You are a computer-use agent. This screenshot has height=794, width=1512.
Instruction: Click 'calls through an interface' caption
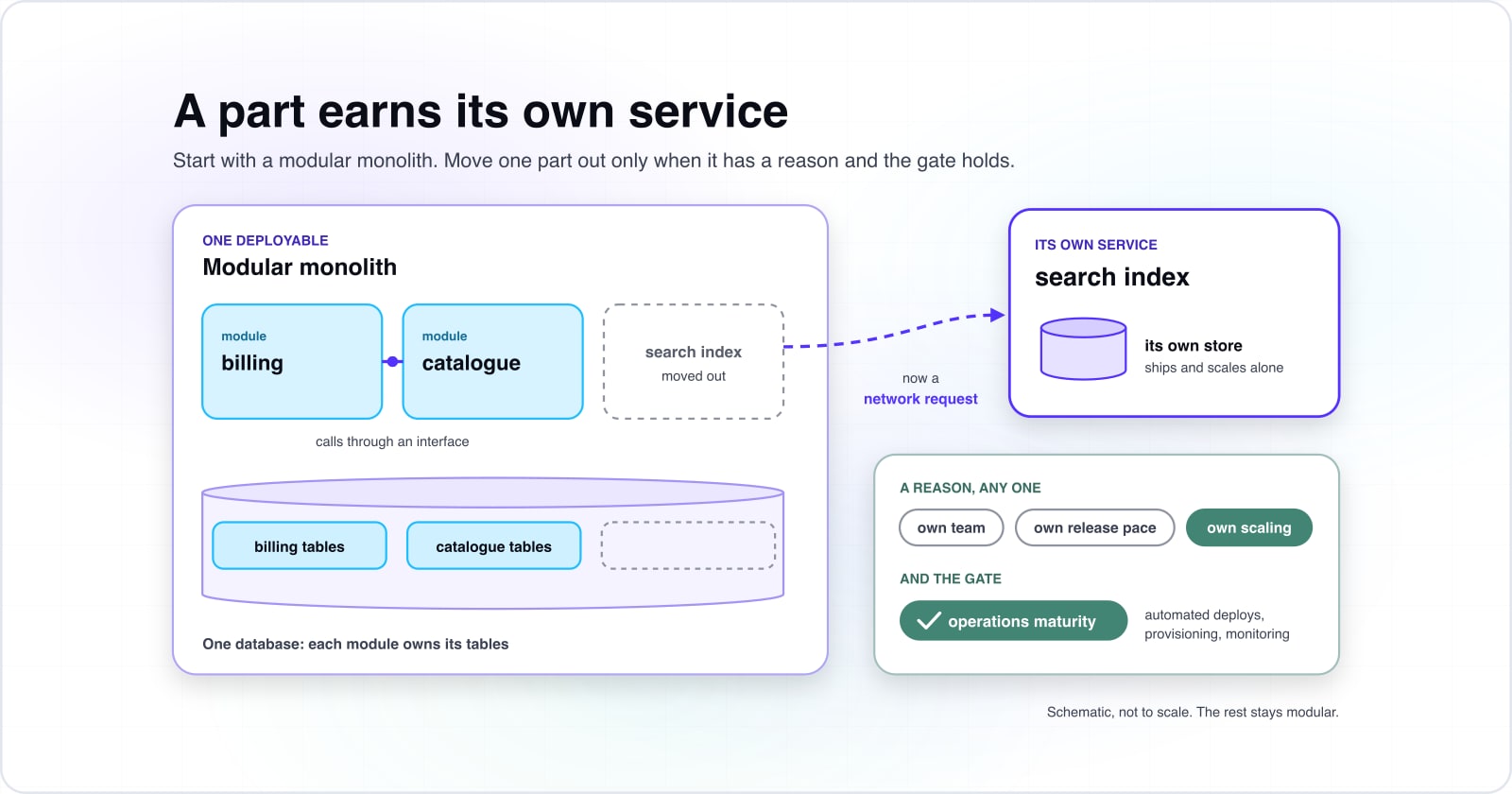(x=392, y=441)
